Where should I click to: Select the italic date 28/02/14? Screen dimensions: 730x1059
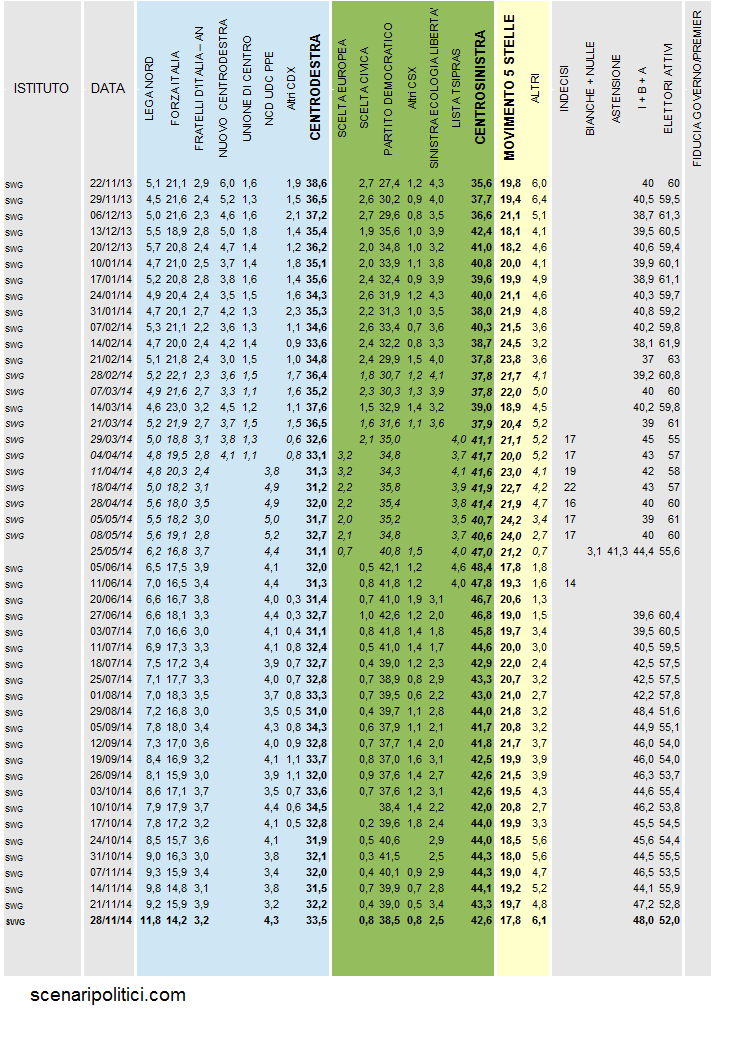point(111,375)
